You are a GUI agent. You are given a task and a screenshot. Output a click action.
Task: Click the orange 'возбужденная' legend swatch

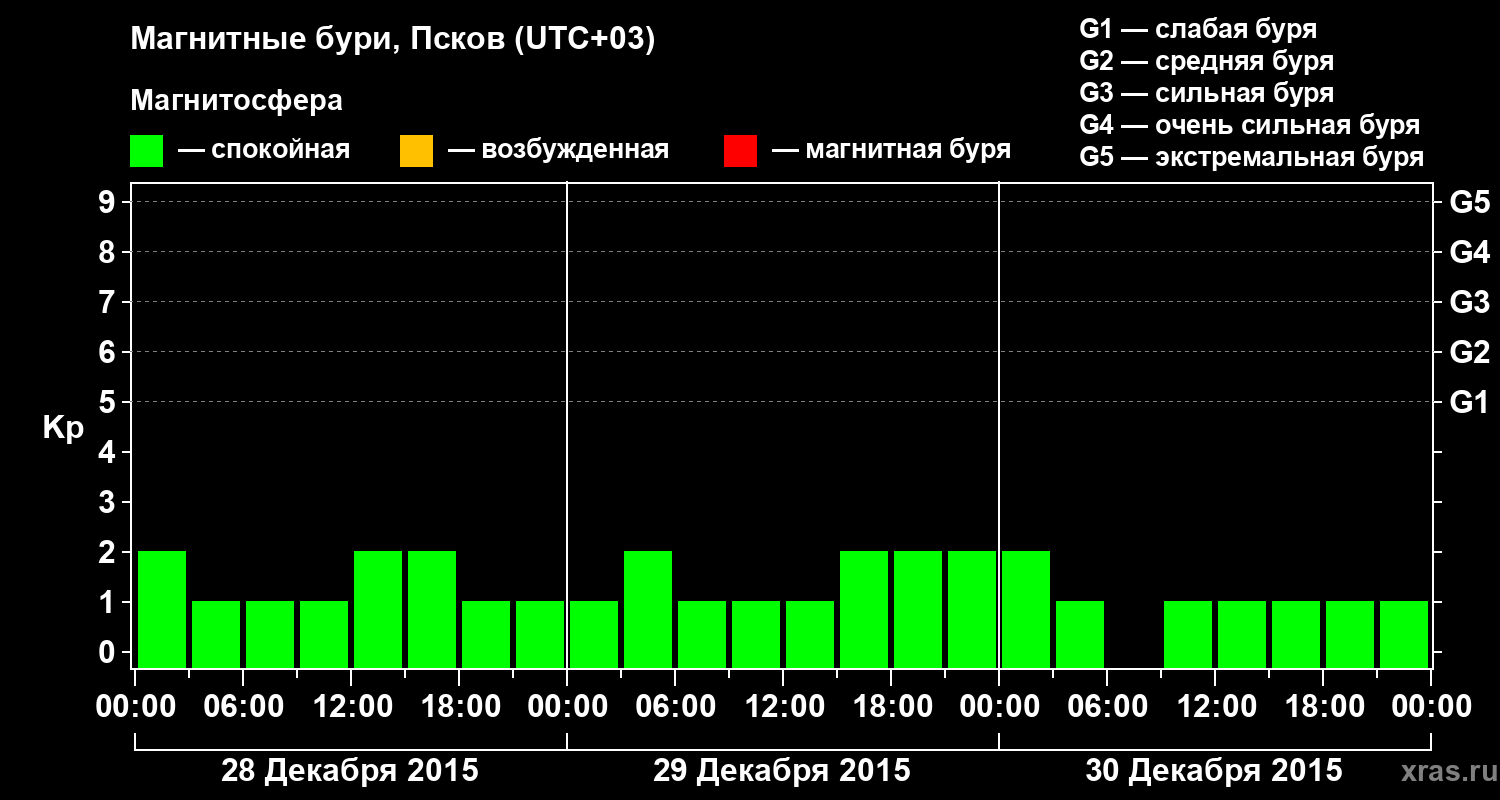coord(416,151)
